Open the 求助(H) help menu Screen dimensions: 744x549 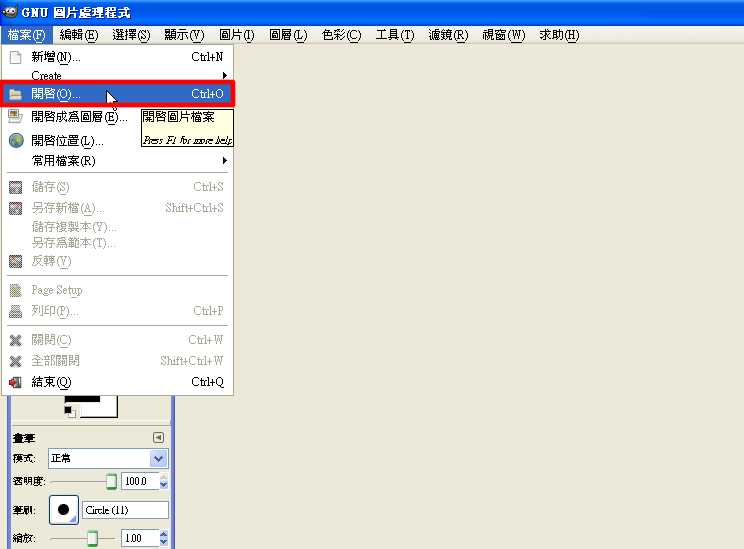pos(559,35)
